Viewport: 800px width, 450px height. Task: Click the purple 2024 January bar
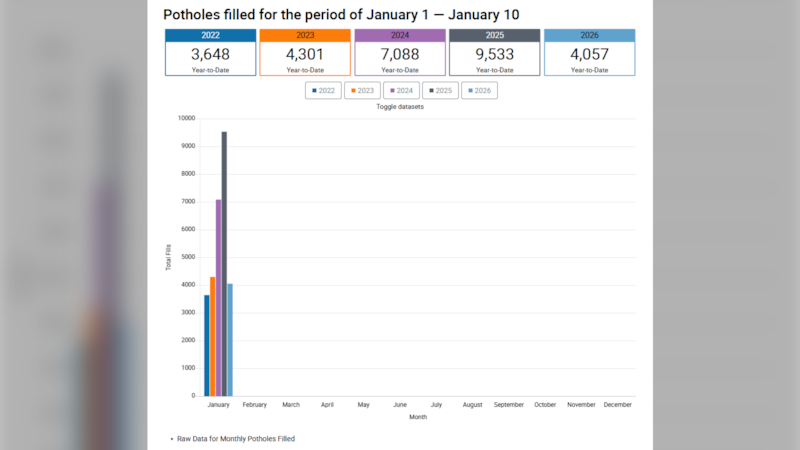coord(218,298)
